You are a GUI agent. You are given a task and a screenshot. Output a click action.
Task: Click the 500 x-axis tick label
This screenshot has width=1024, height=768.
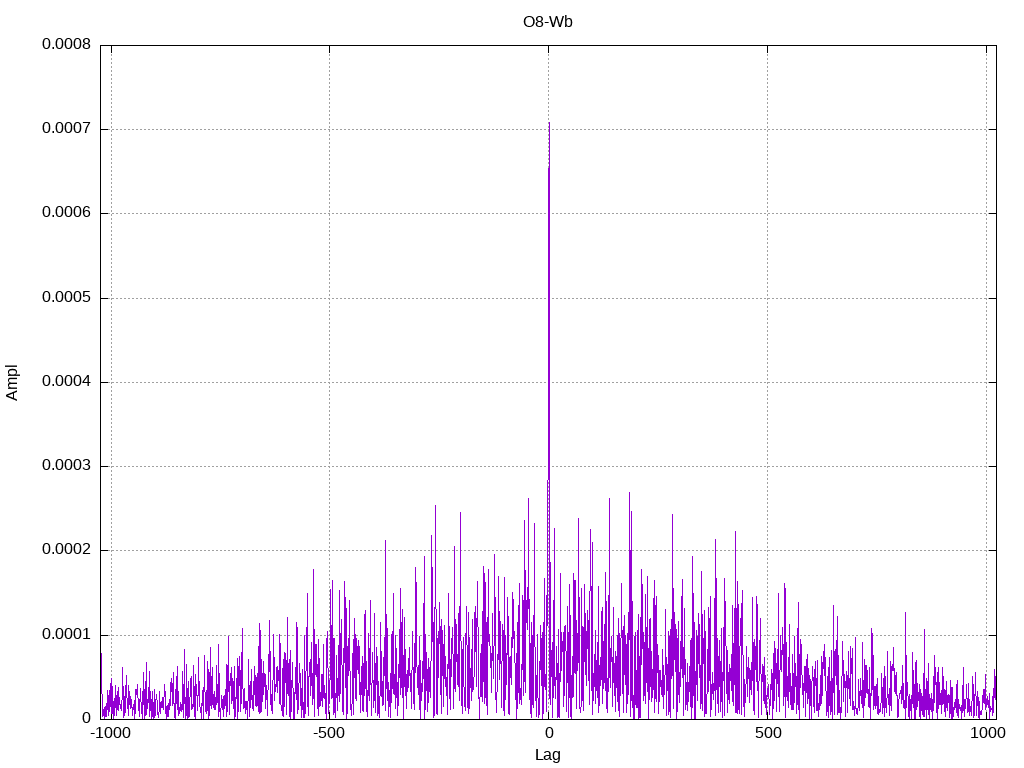767,733
